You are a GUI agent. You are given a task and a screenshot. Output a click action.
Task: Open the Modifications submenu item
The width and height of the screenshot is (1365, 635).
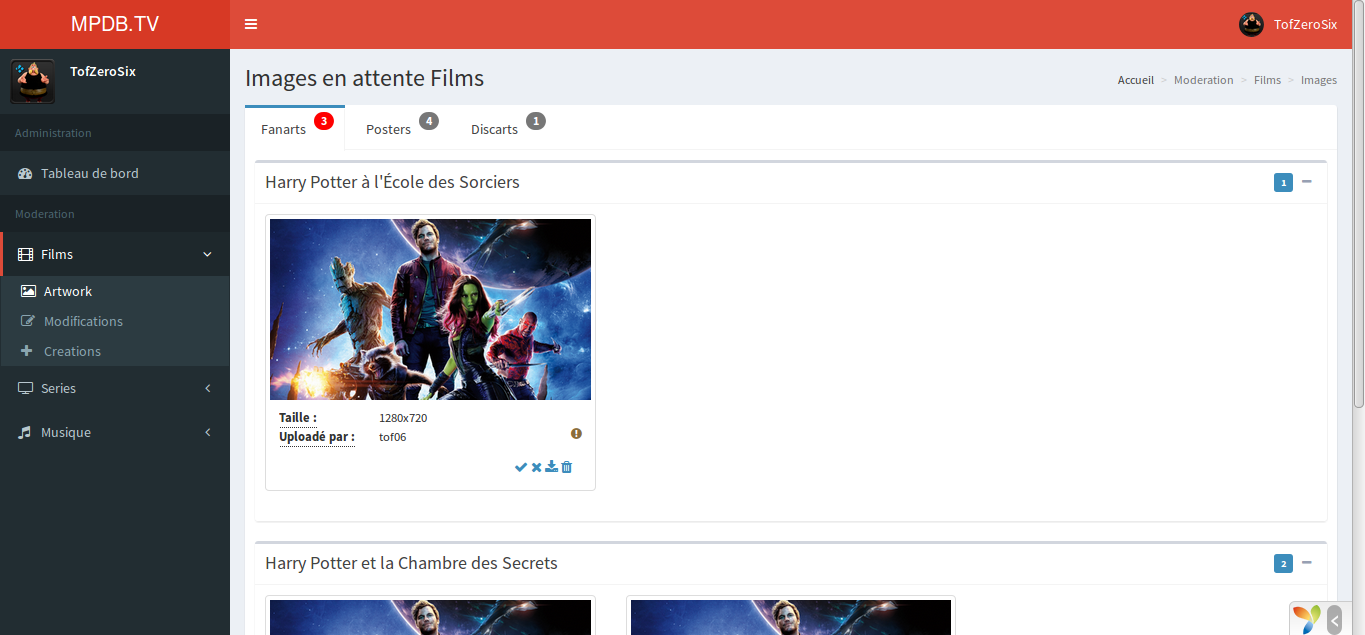click(x=115, y=321)
